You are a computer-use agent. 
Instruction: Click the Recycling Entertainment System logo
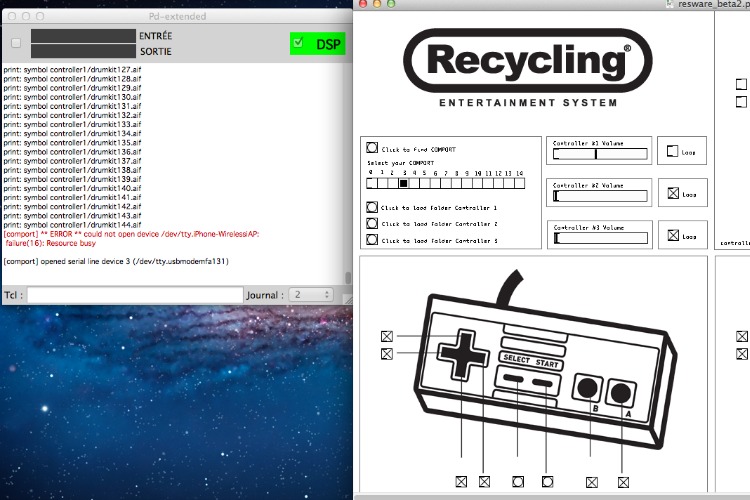[x=528, y=67]
